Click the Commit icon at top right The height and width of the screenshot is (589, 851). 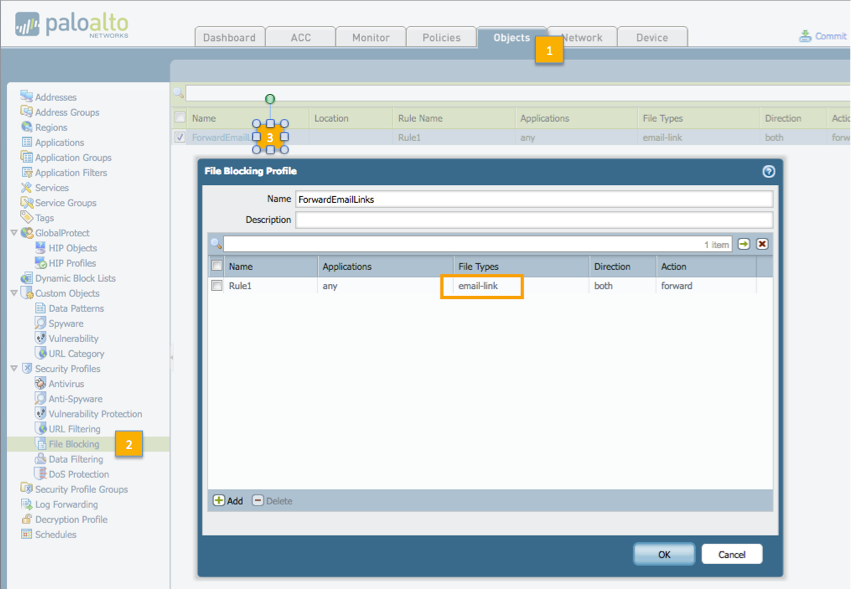pos(806,36)
